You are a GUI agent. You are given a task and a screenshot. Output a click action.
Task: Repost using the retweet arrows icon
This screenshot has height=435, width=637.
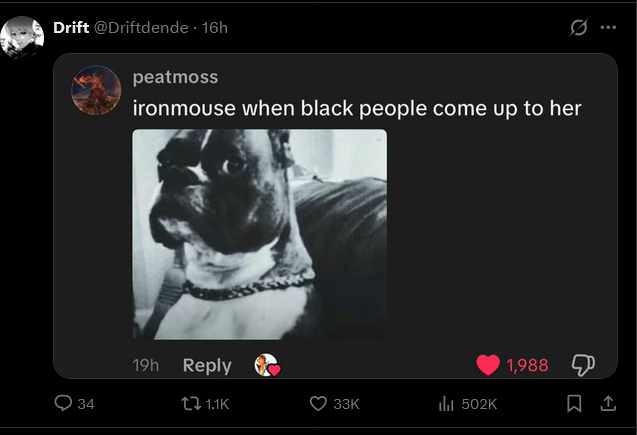click(191, 404)
